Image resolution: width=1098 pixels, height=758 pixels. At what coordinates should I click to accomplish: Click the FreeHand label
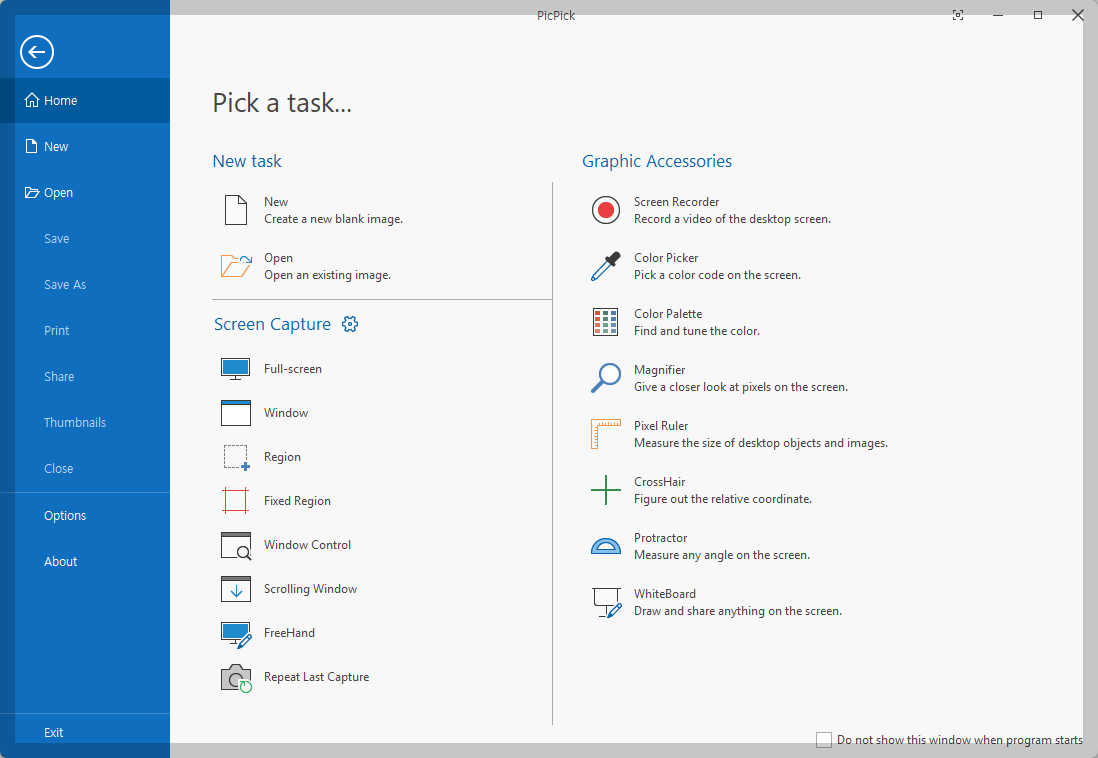click(289, 633)
